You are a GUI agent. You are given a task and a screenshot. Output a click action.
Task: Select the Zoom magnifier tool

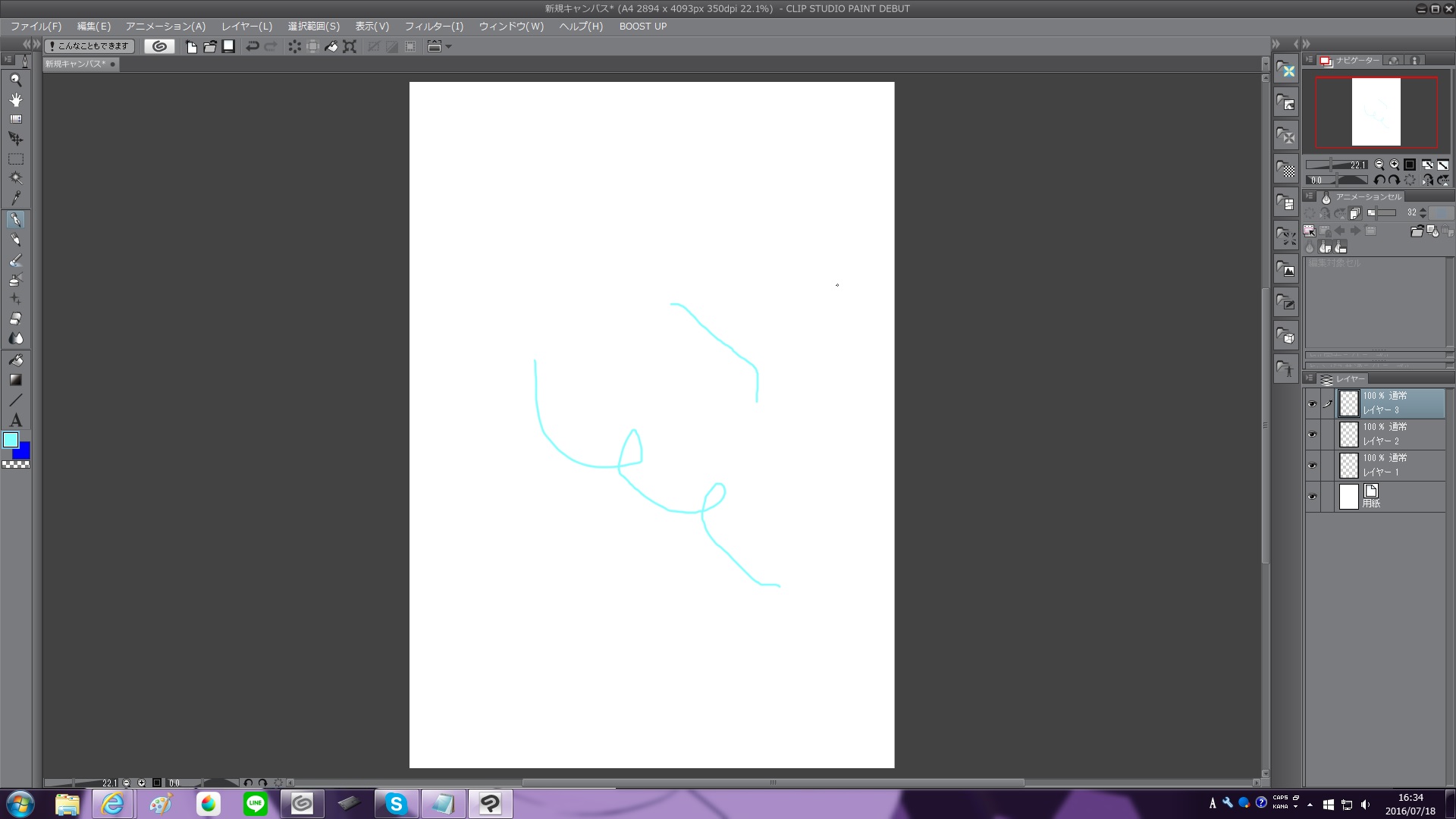(x=15, y=80)
